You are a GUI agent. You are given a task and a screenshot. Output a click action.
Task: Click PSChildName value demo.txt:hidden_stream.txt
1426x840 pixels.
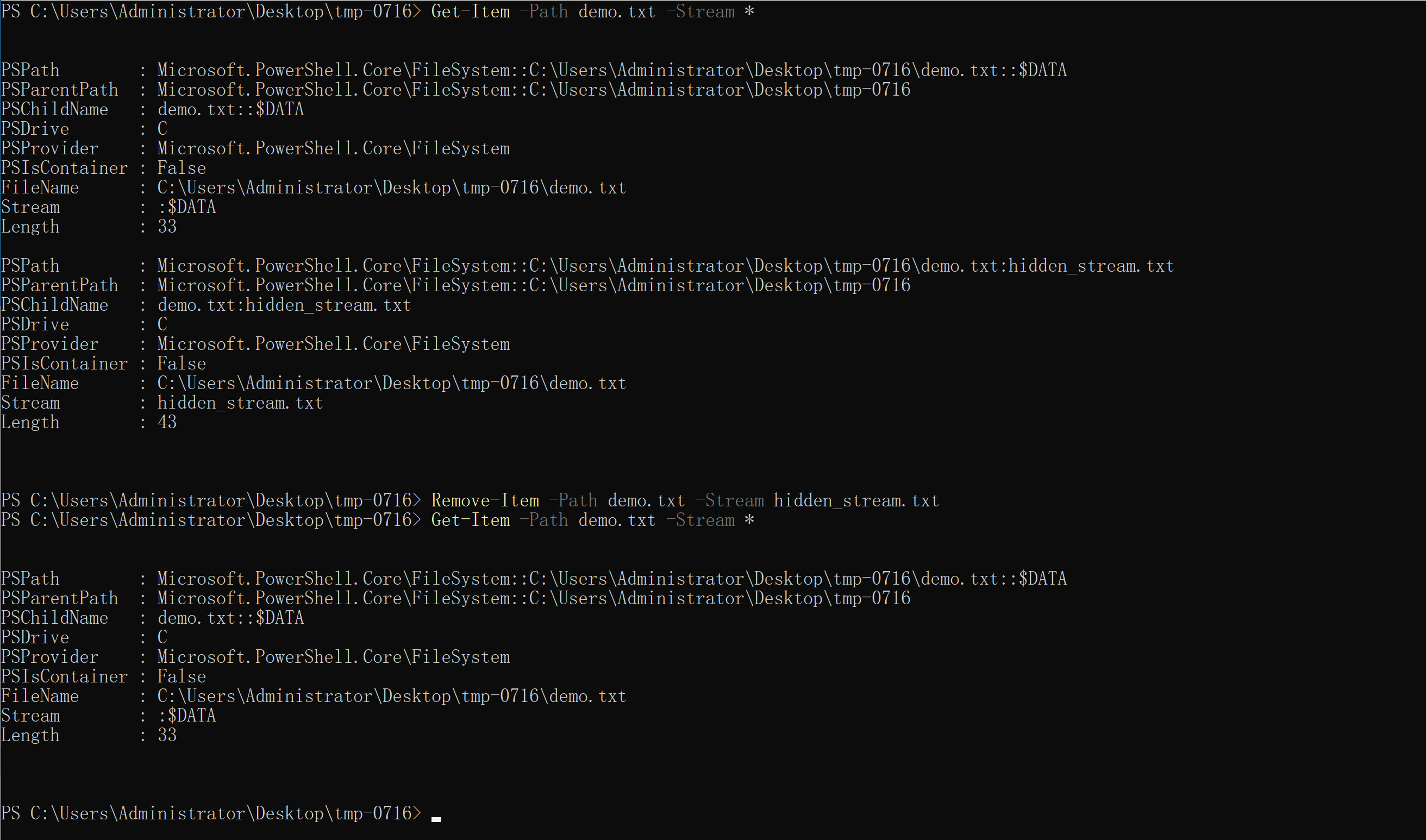(284, 305)
